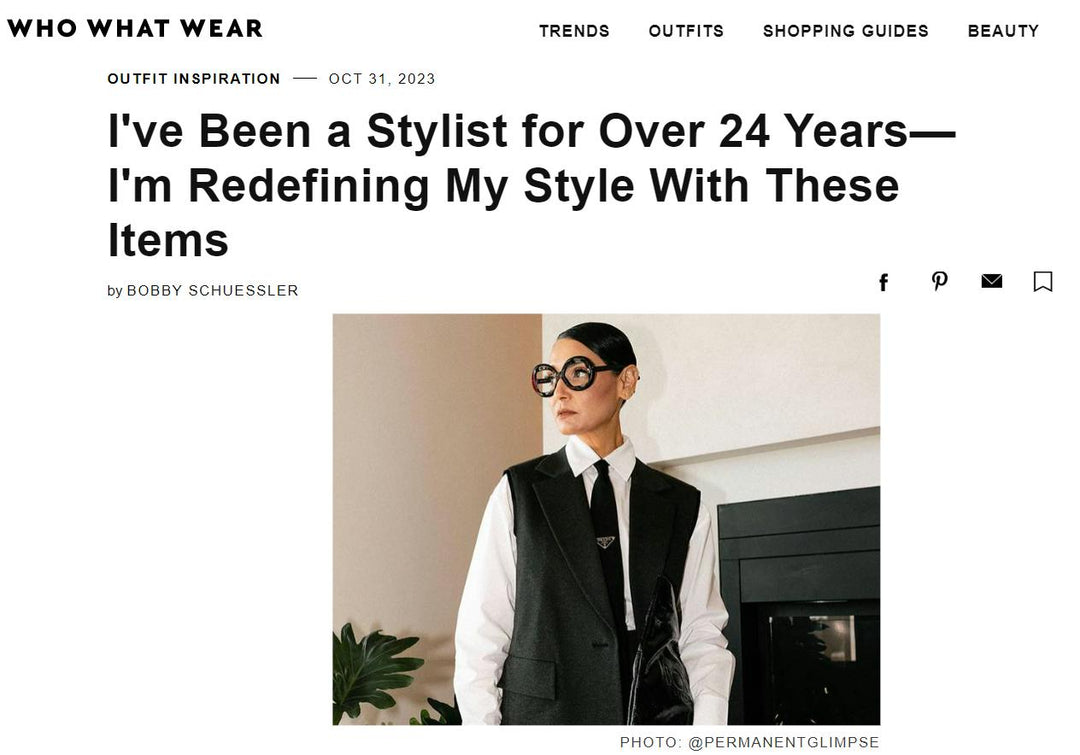Viewport: 1080px width, 755px height.
Task: Click the triangle logo on the tie
Action: 606,542
